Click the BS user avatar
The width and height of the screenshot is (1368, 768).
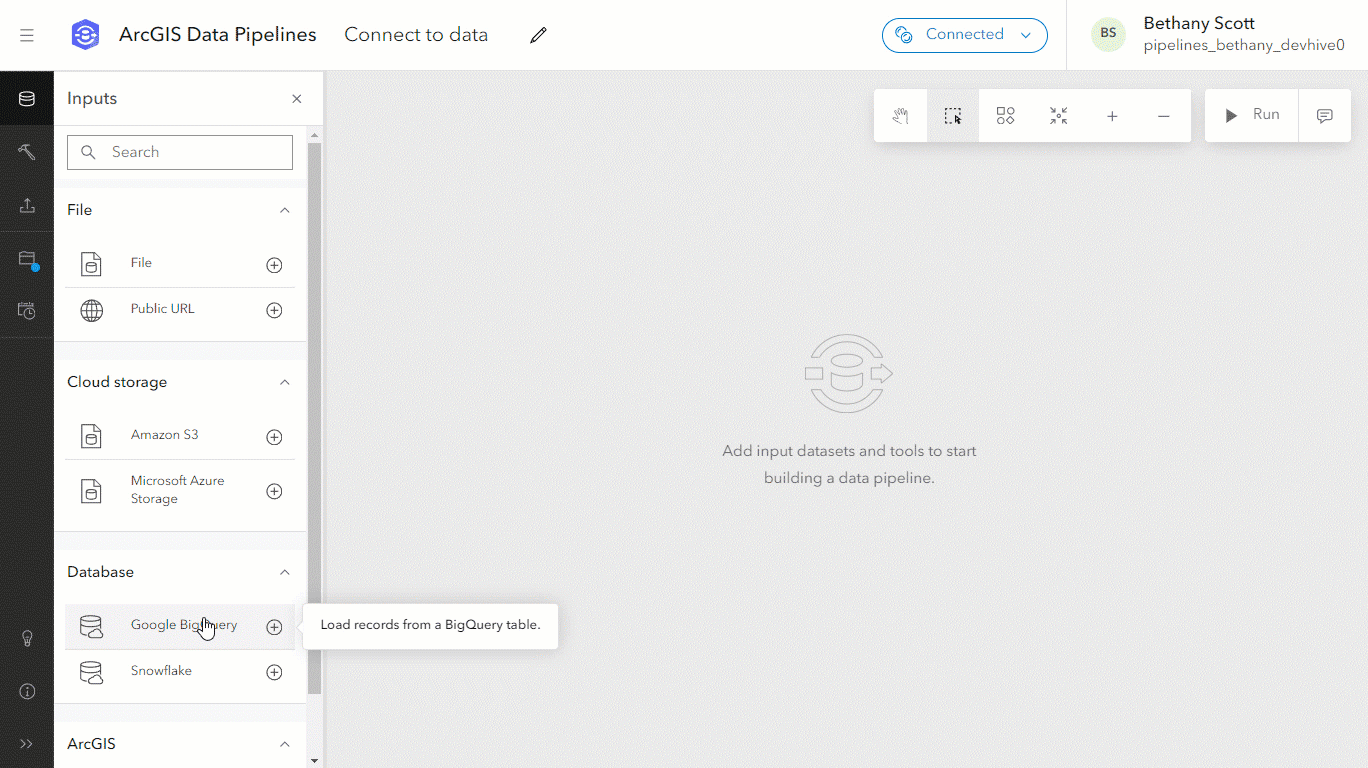(1108, 34)
